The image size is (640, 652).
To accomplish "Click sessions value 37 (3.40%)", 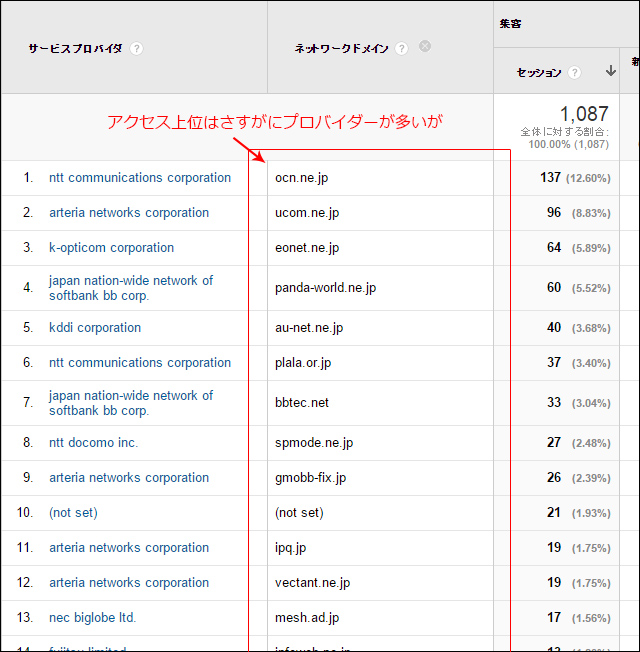I will coord(578,363).
